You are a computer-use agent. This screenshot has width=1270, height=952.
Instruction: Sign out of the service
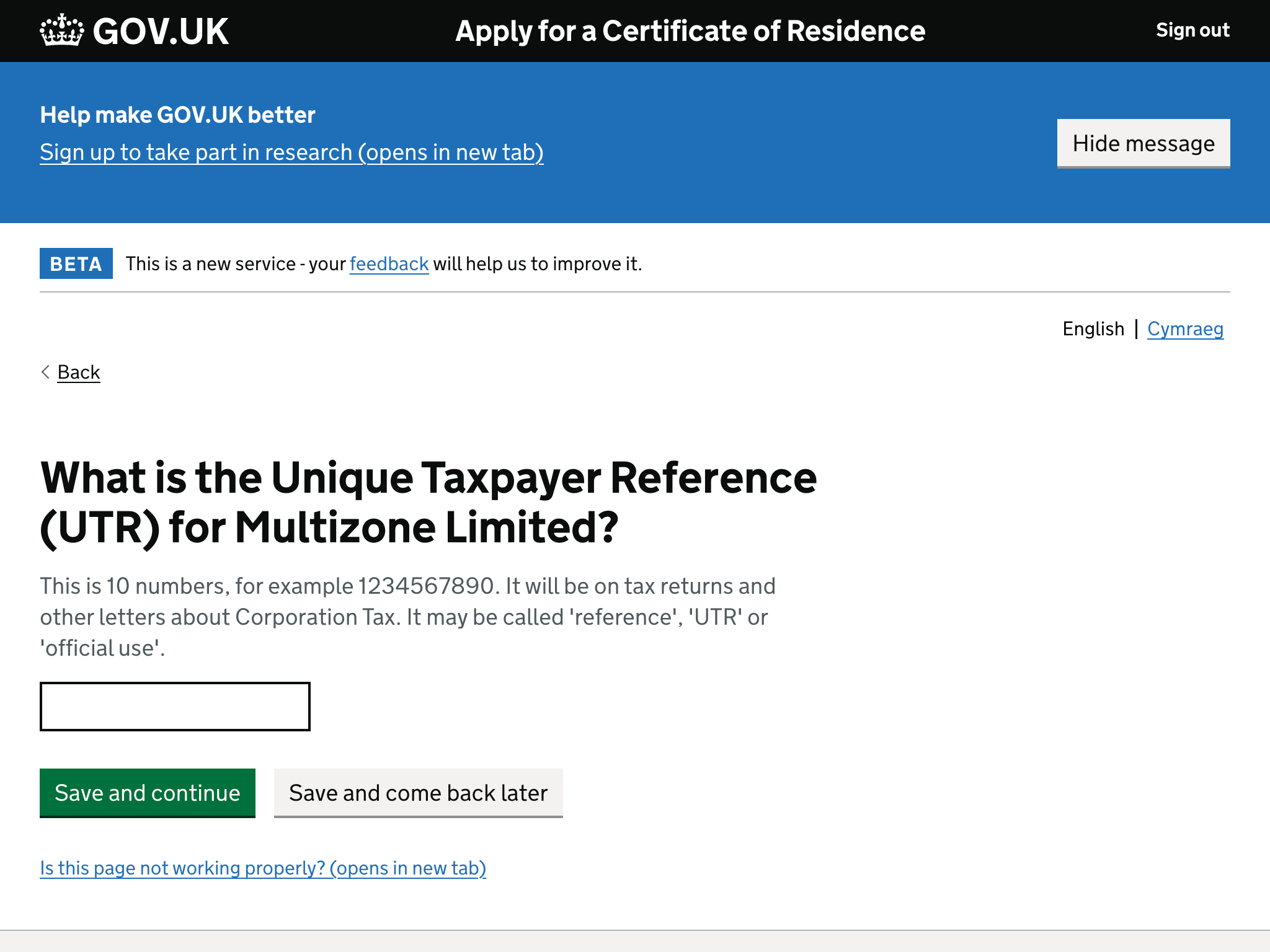point(1192,30)
